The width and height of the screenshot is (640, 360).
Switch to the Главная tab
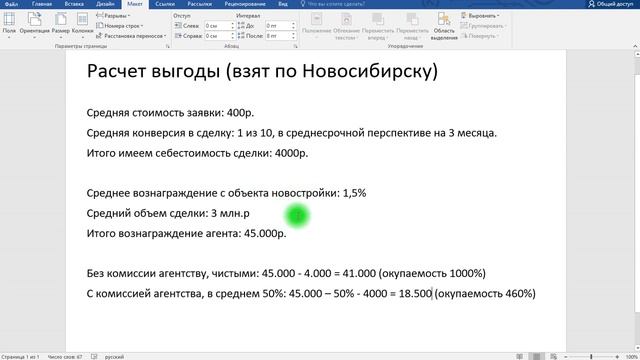pyautogui.click(x=42, y=4)
